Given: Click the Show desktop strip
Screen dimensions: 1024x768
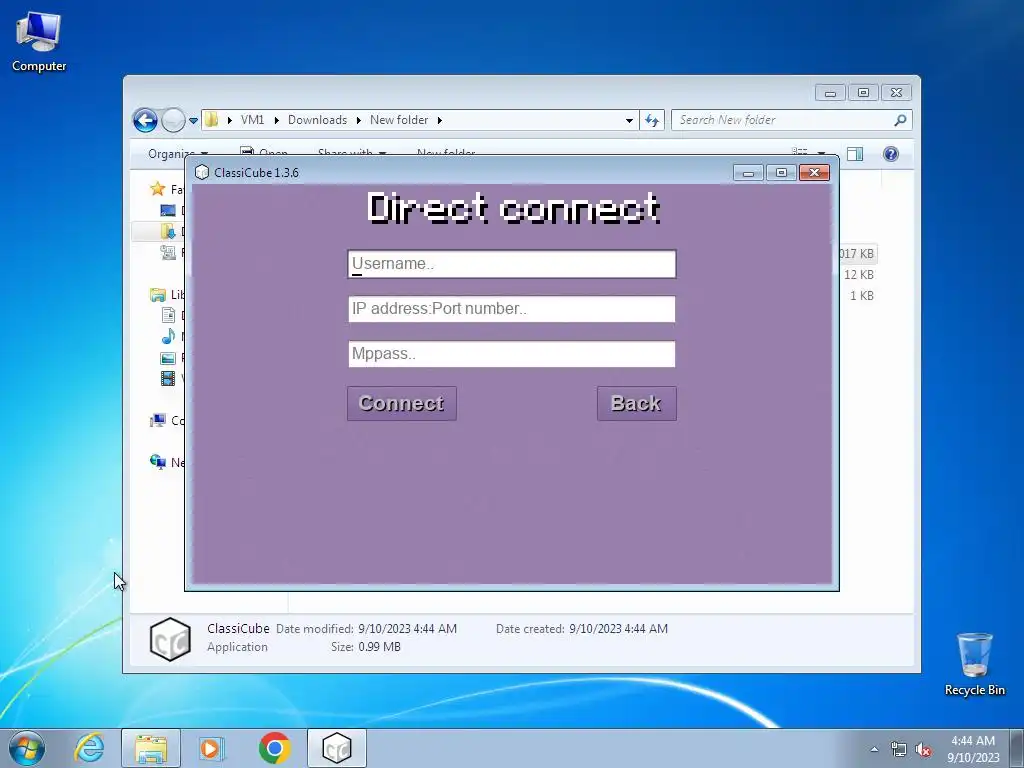Looking at the screenshot, I should [1017, 748].
